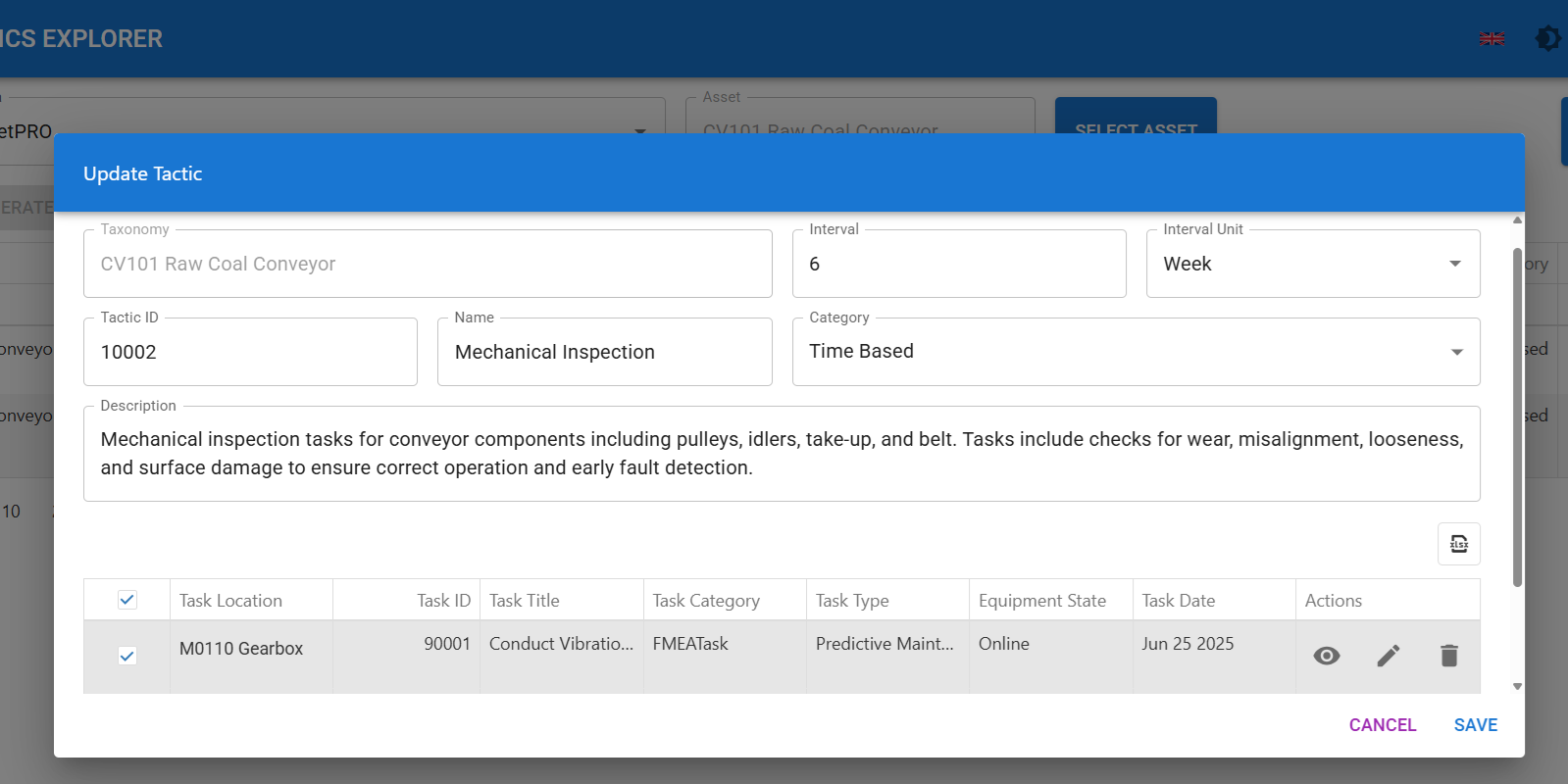Click the scroll-down arrow of dialog

[x=1517, y=687]
